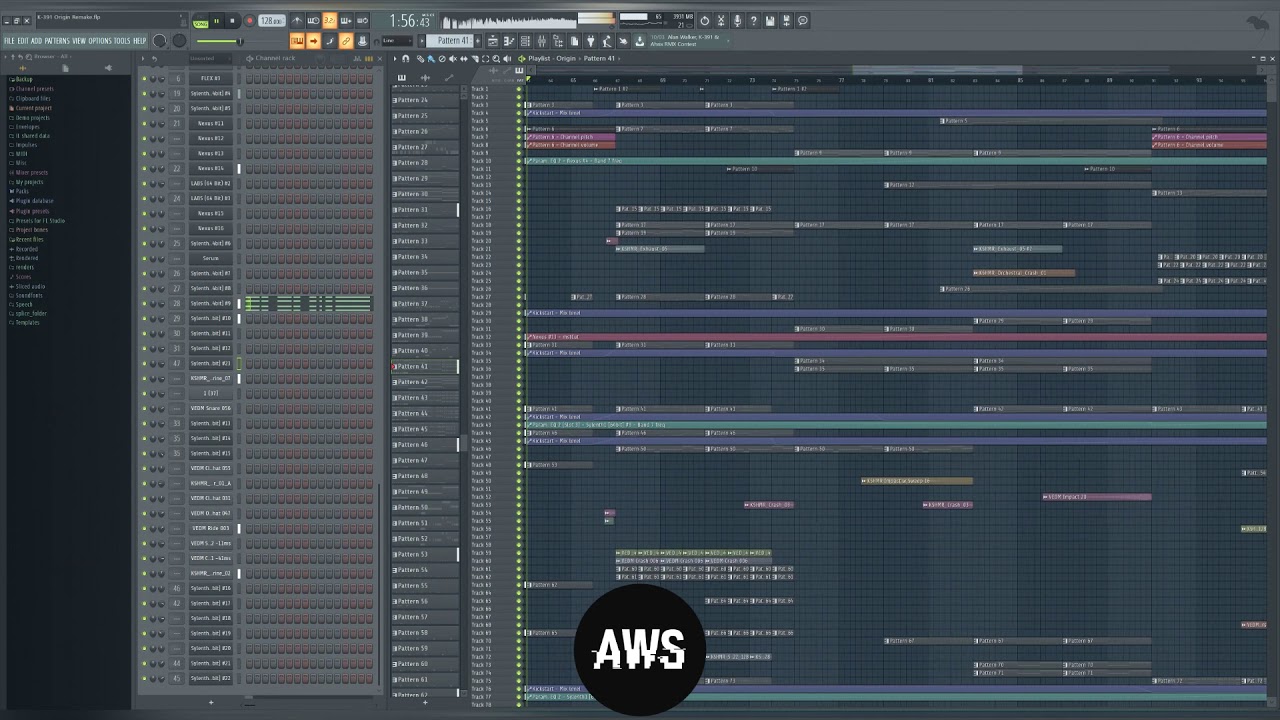
Task: Click the Nexus #3 - mixlist clip in Playlist
Action: [896, 337]
